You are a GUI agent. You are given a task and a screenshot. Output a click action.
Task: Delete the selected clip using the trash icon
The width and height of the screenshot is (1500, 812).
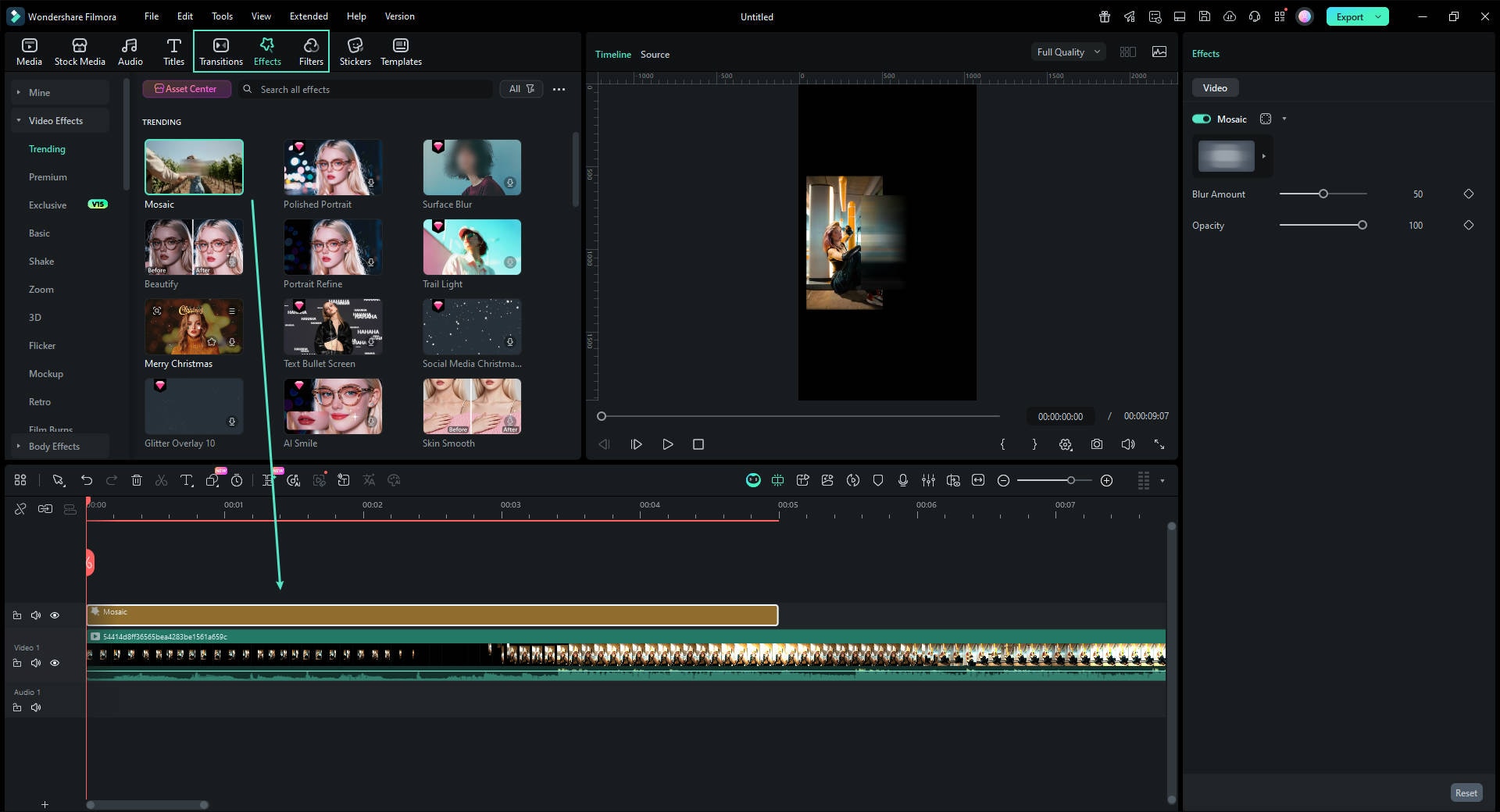[137, 480]
